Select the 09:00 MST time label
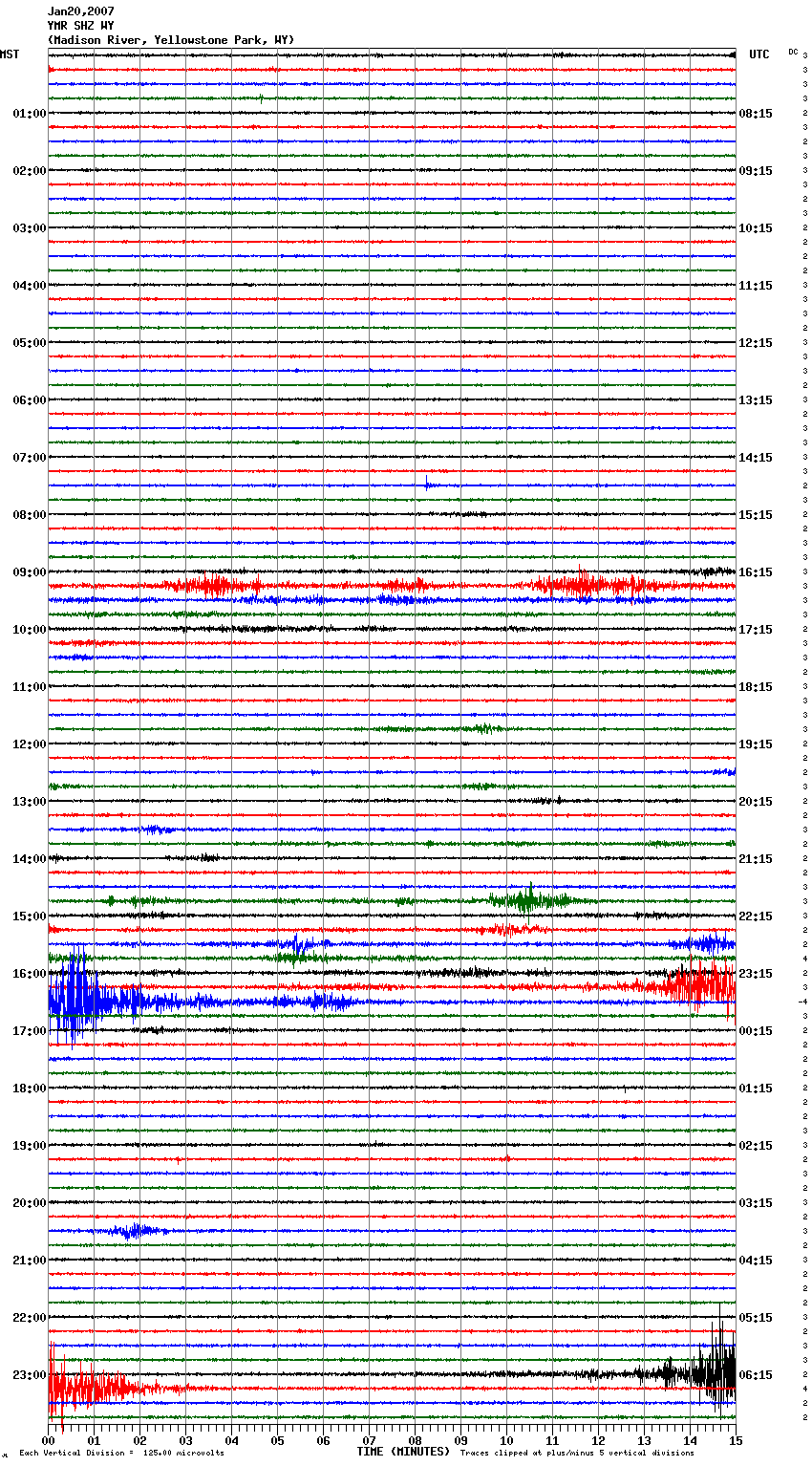This screenshot has height=1466, width=812. pyautogui.click(x=30, y=572)
